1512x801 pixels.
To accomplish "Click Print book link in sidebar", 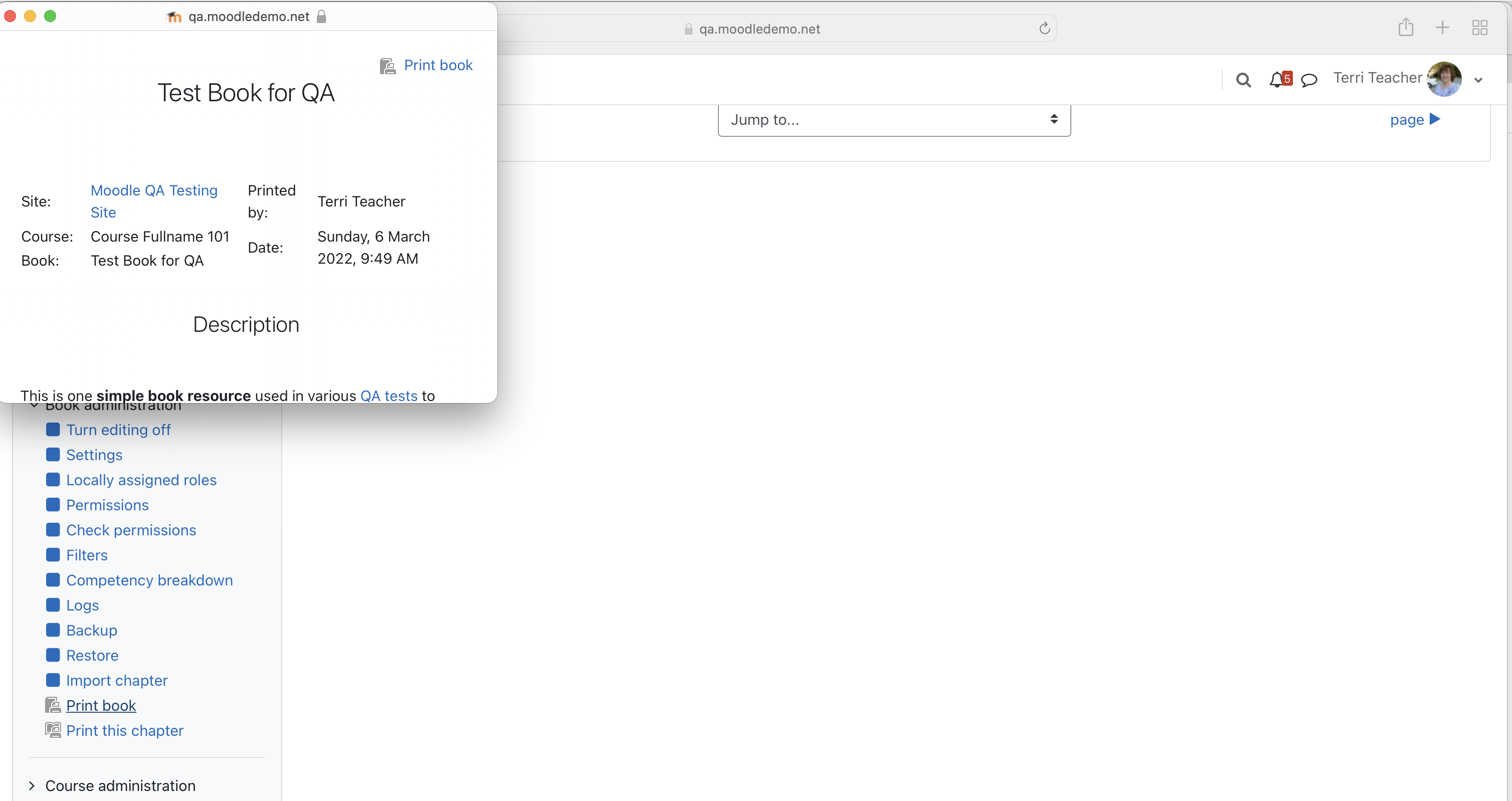I will (101, 705).
